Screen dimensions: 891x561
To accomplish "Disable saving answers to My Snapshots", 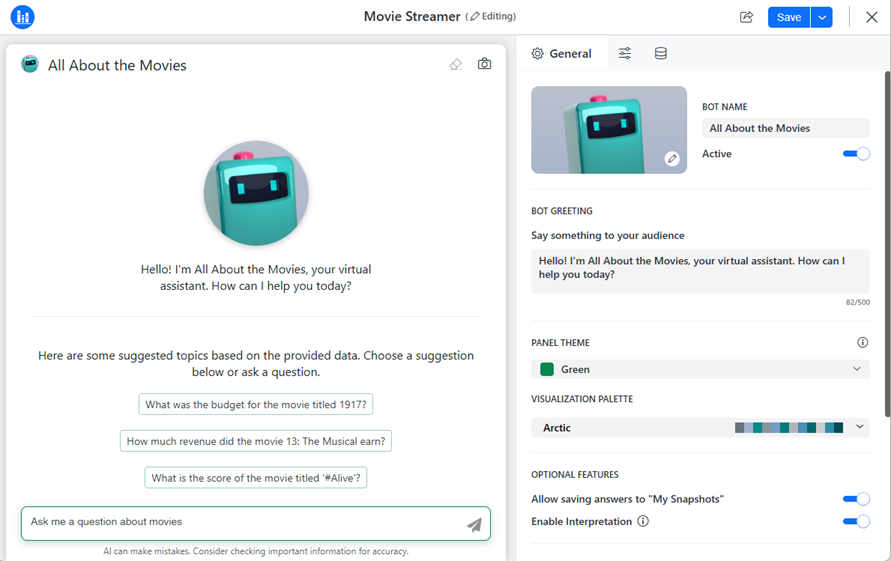I will click(x=856, y=499).
